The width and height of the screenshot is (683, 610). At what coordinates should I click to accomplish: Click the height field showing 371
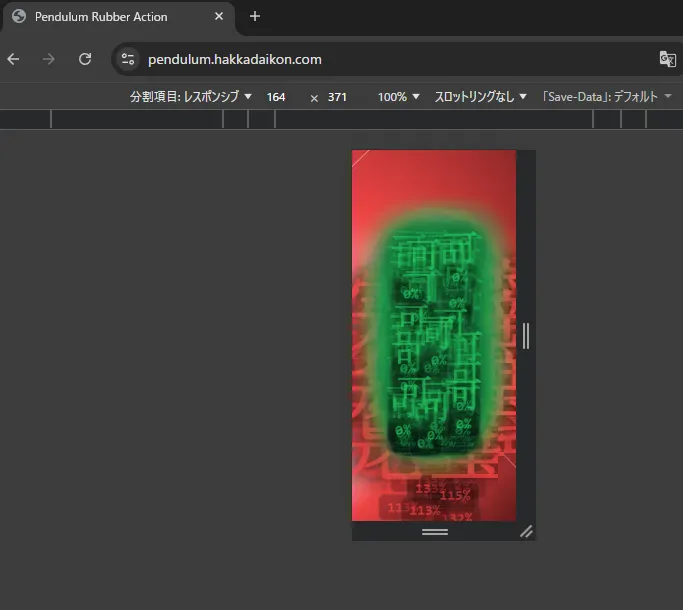click(x=338, y=97)
